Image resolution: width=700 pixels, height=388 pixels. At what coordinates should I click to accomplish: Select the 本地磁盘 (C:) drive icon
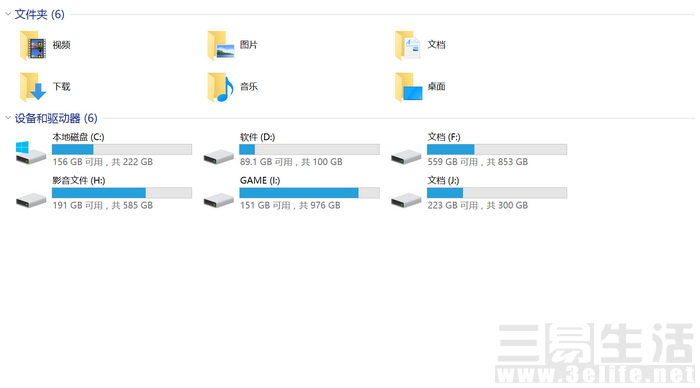tap(31, 152)
